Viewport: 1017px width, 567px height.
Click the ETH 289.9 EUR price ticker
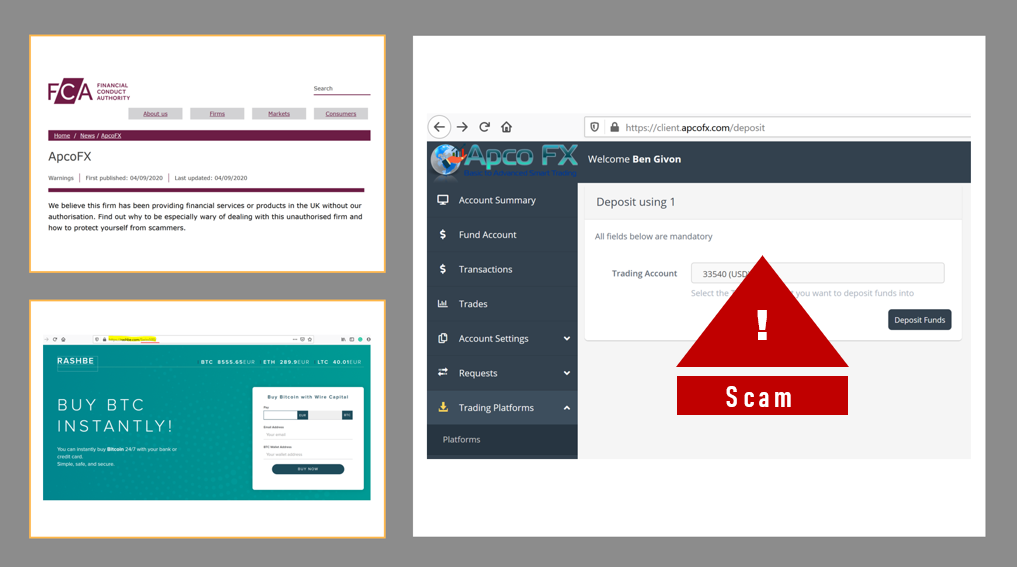point(286,362)
